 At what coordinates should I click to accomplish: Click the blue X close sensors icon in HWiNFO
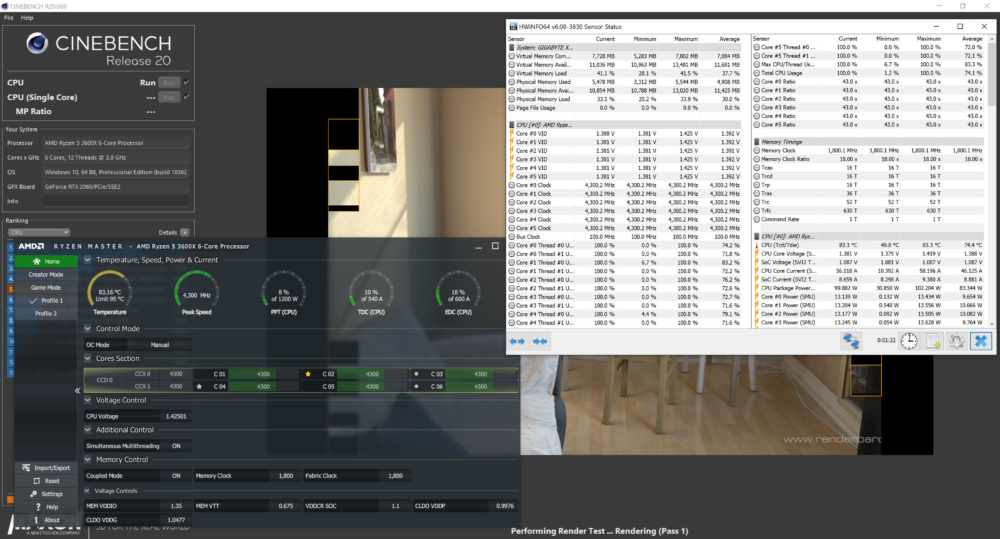pos(980,341)
